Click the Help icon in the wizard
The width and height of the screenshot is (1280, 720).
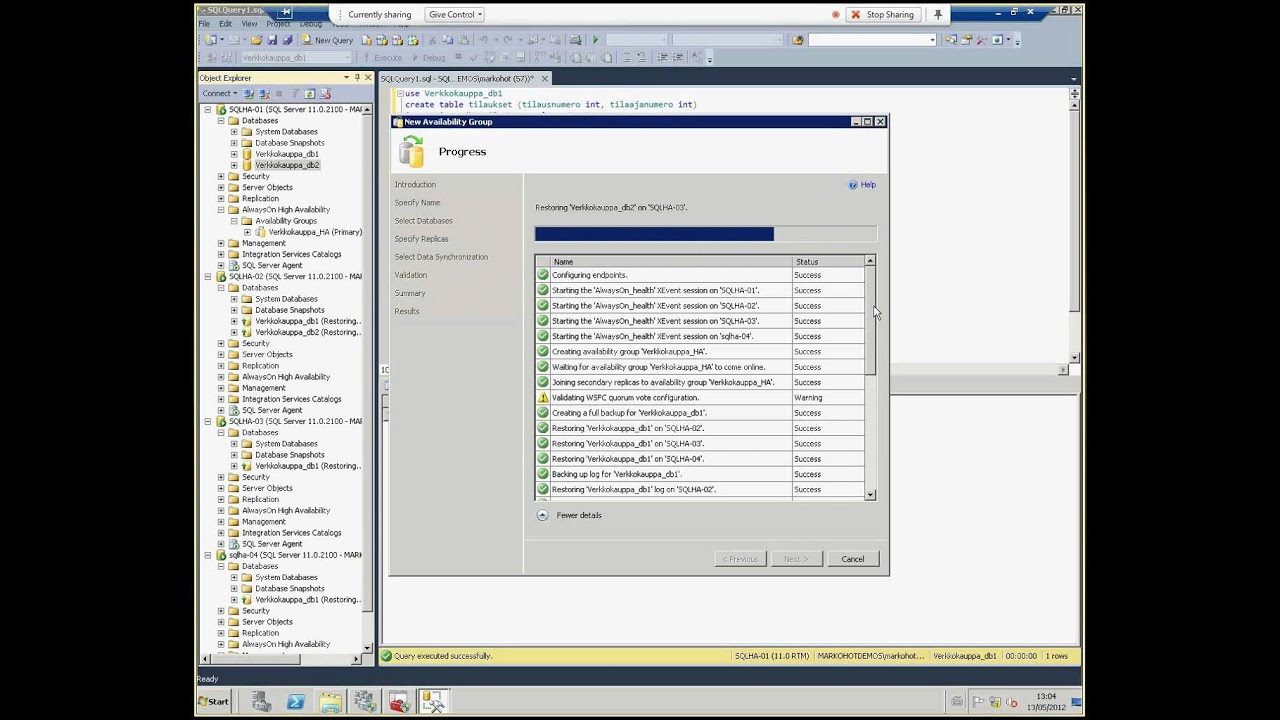pyautogui.click(x=853, y=185)
